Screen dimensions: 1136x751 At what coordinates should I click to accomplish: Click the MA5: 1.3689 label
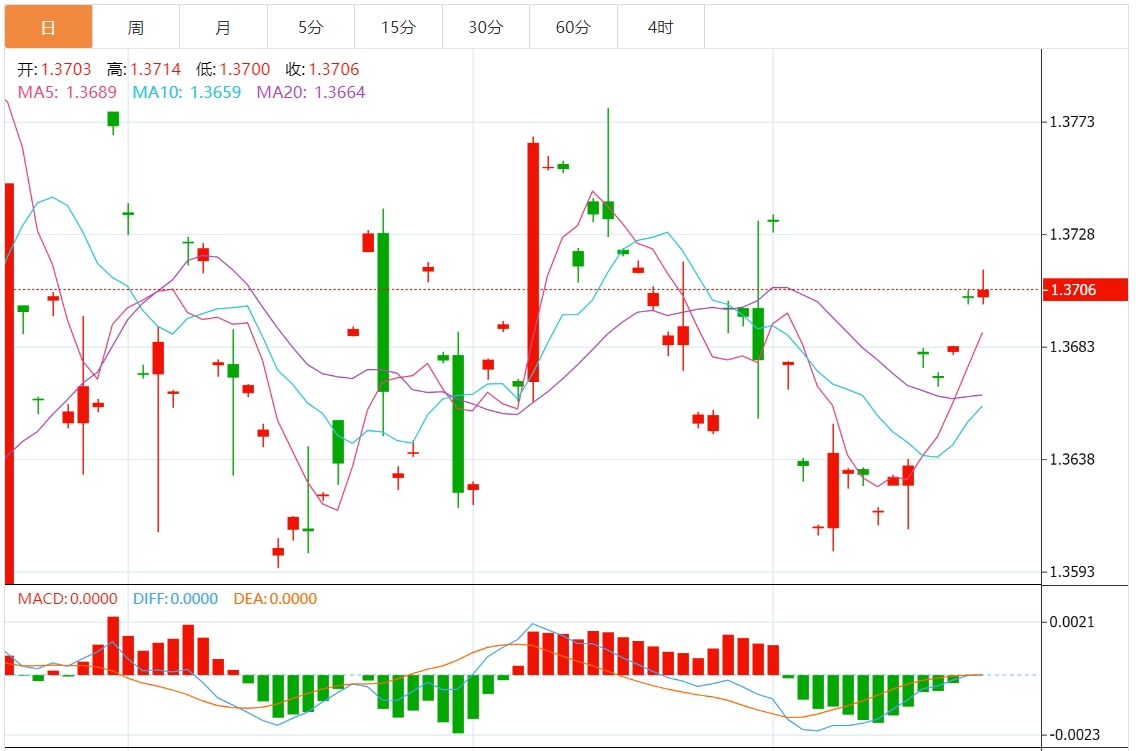pos(67,92)
